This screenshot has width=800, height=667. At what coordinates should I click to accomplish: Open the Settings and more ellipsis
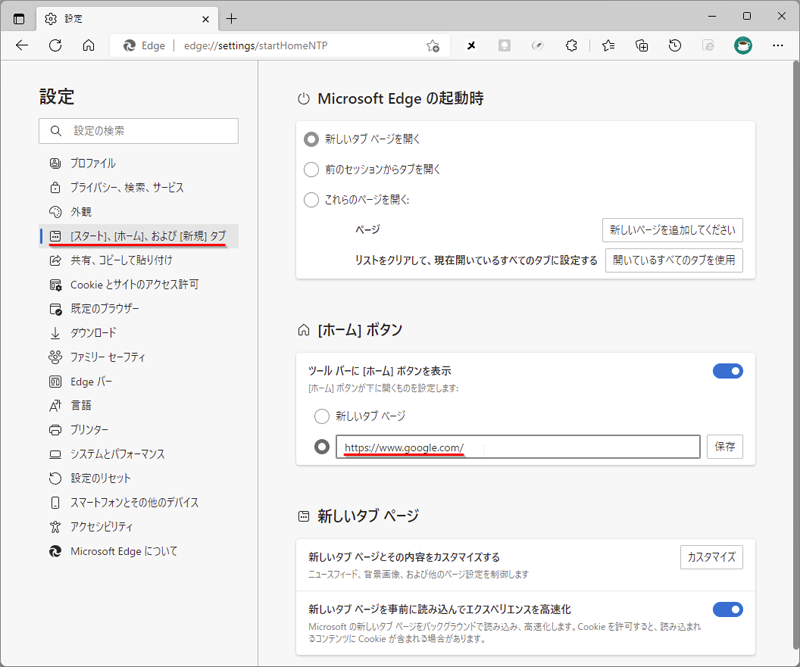click(778, 45)
